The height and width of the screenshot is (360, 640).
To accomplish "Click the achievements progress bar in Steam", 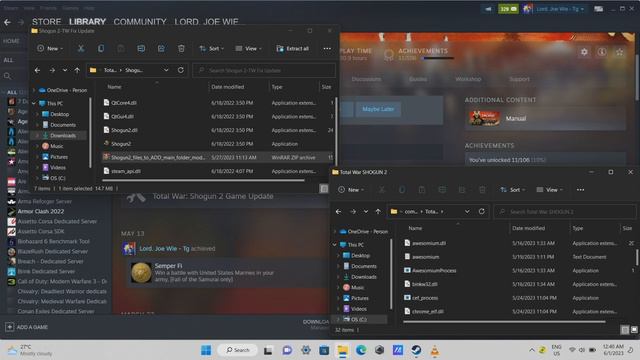I will click(x=438, y=58).
